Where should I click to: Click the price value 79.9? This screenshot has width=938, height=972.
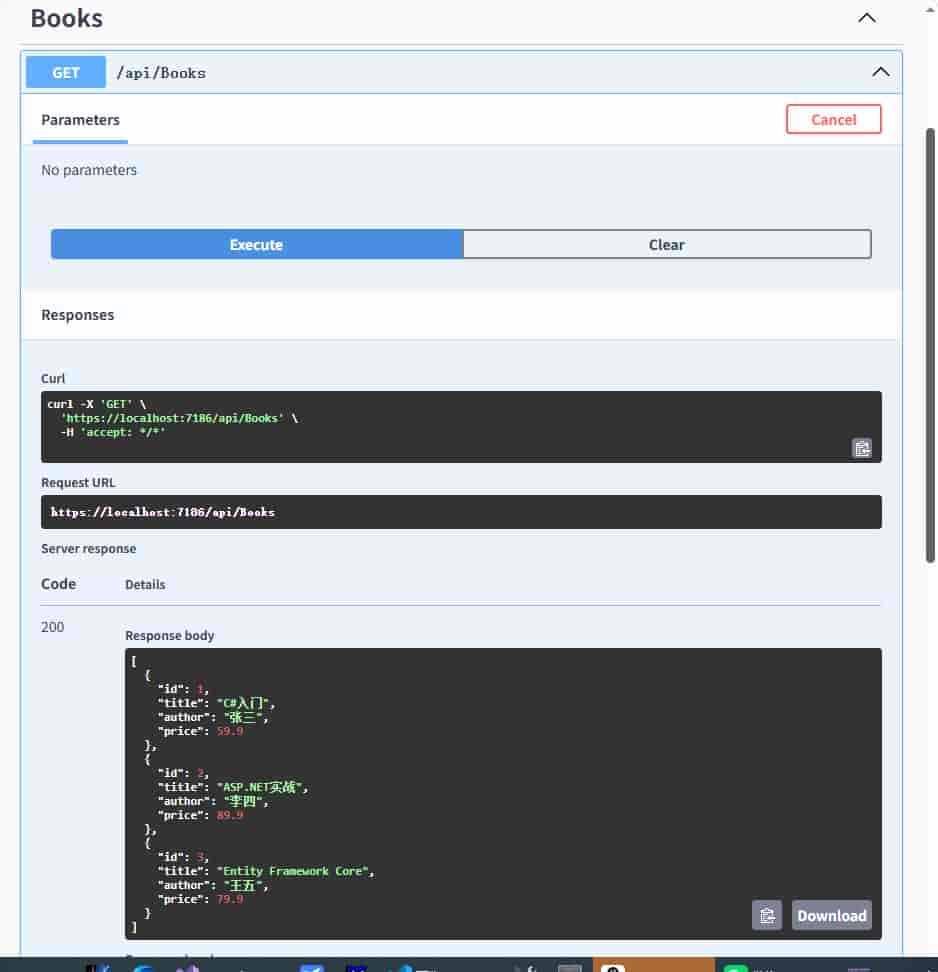point(229,899)
